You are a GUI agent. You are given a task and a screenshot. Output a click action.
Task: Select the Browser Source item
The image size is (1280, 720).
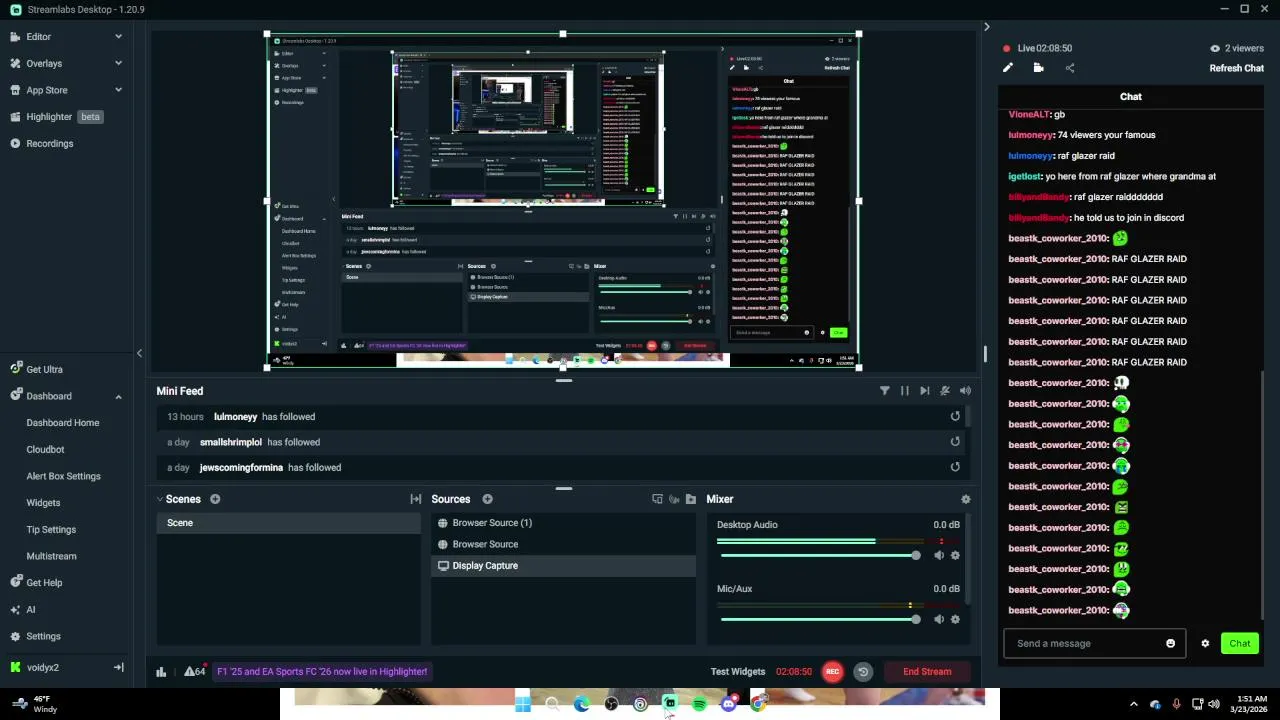(564, 545)
